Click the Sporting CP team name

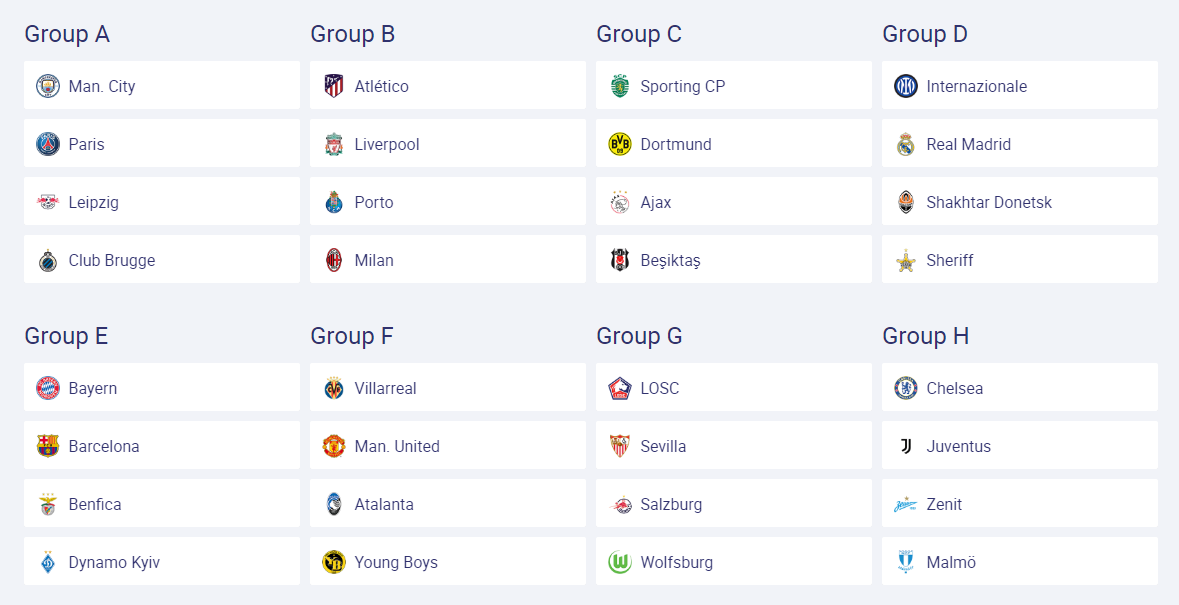click(x=683, y=86)
